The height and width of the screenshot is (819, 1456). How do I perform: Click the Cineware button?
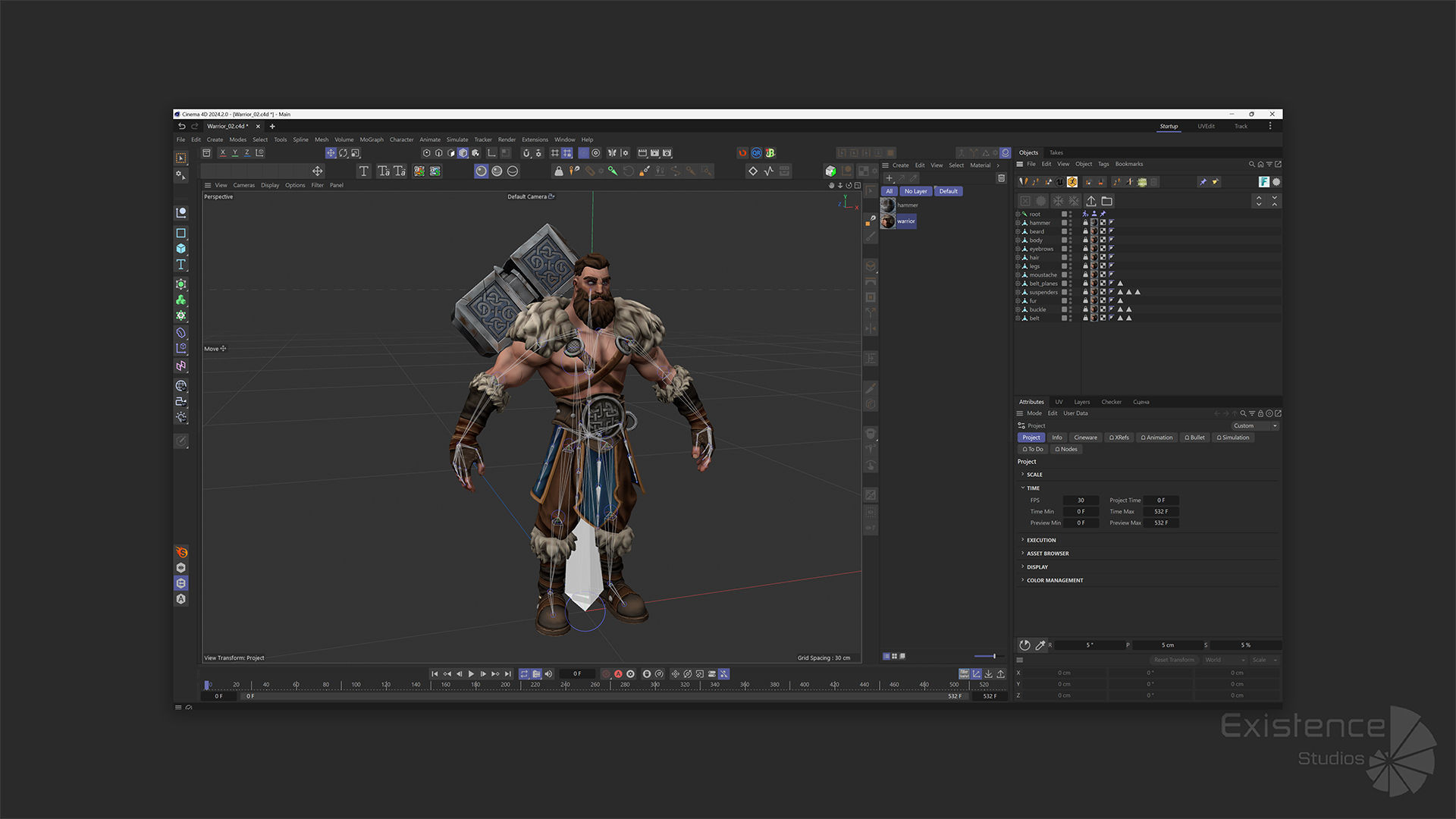[1085, 438]
